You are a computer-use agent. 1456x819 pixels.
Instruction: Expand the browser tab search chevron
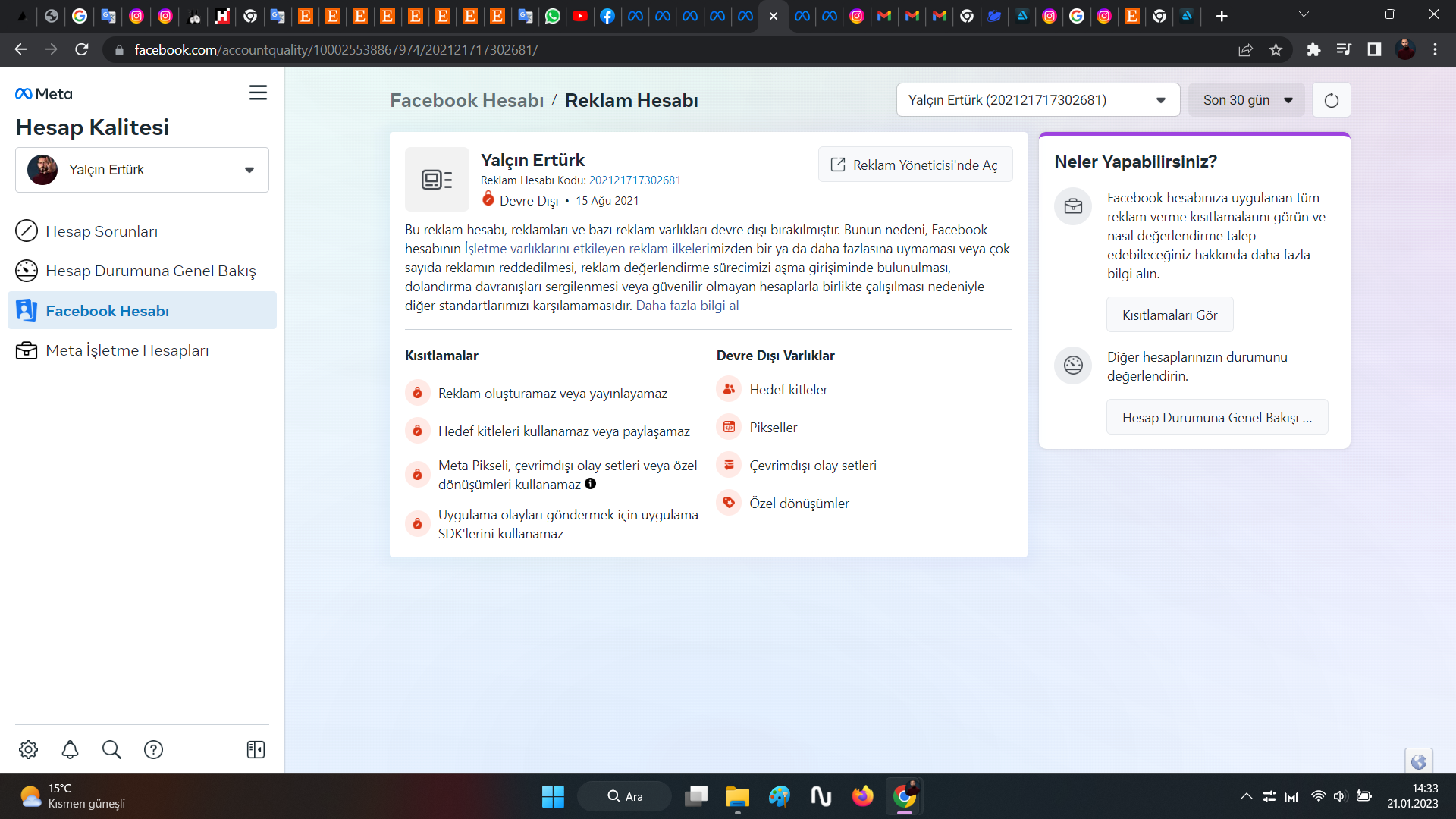(1304, 15)
